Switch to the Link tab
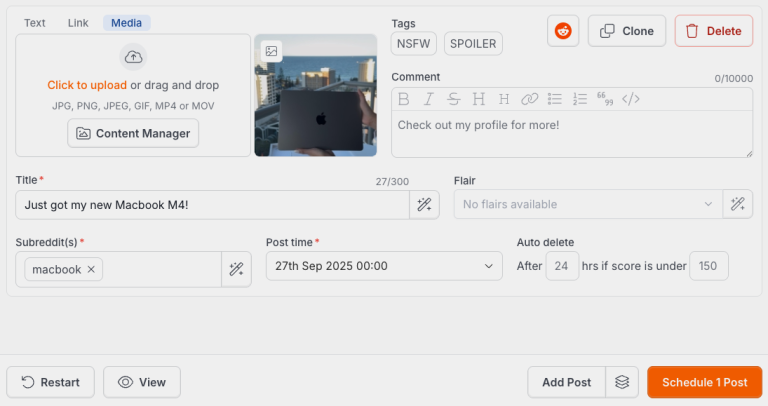Screen dimensions: 768x406 click(78, 22)
